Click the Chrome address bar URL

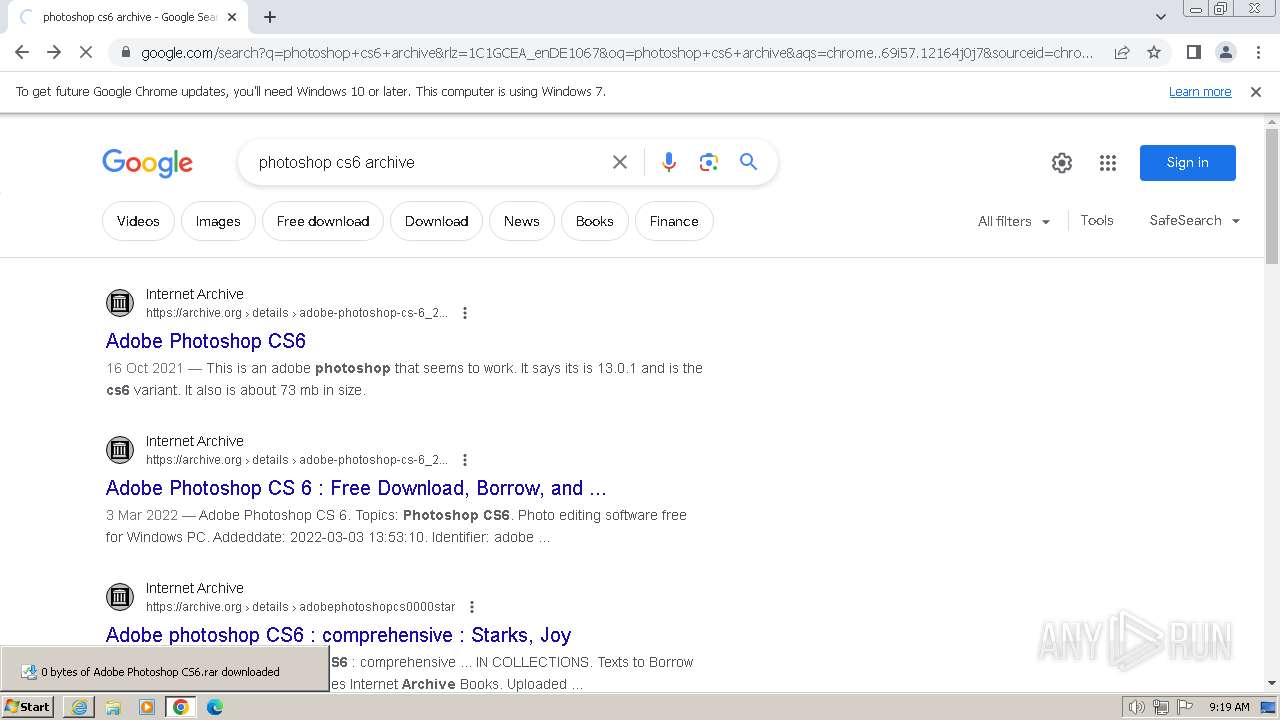click(617, 52)
